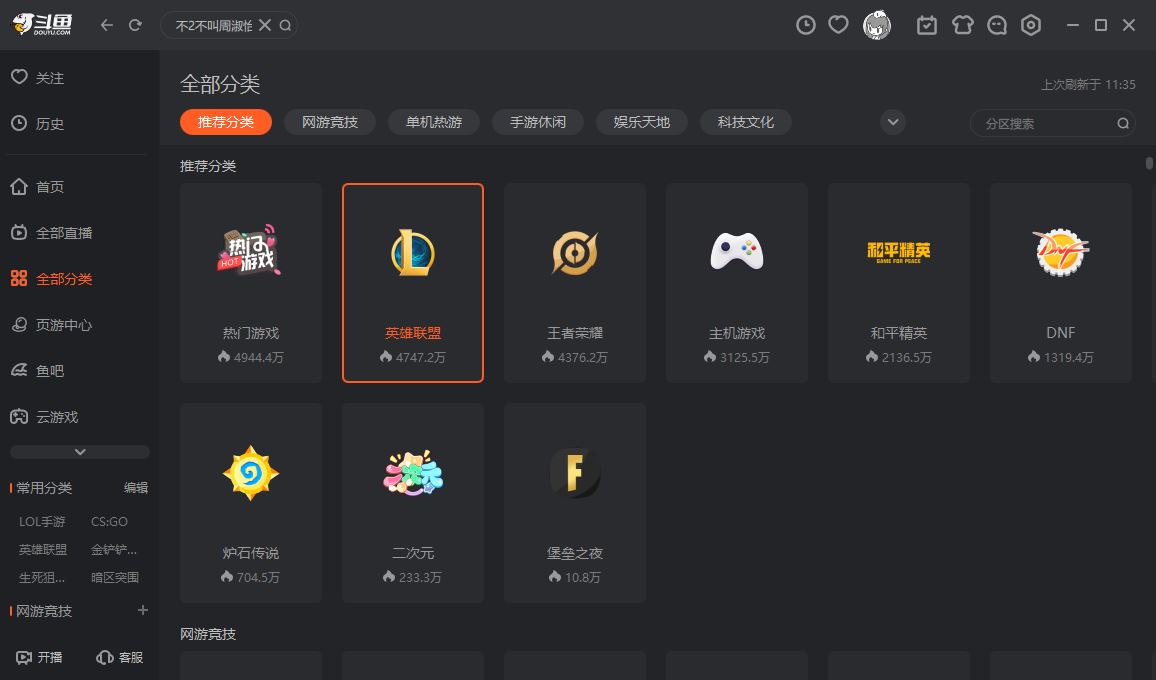Select the 网游竞技 tab
Image resolution: width=1156 pixels, height=680 pixels.
330,122
